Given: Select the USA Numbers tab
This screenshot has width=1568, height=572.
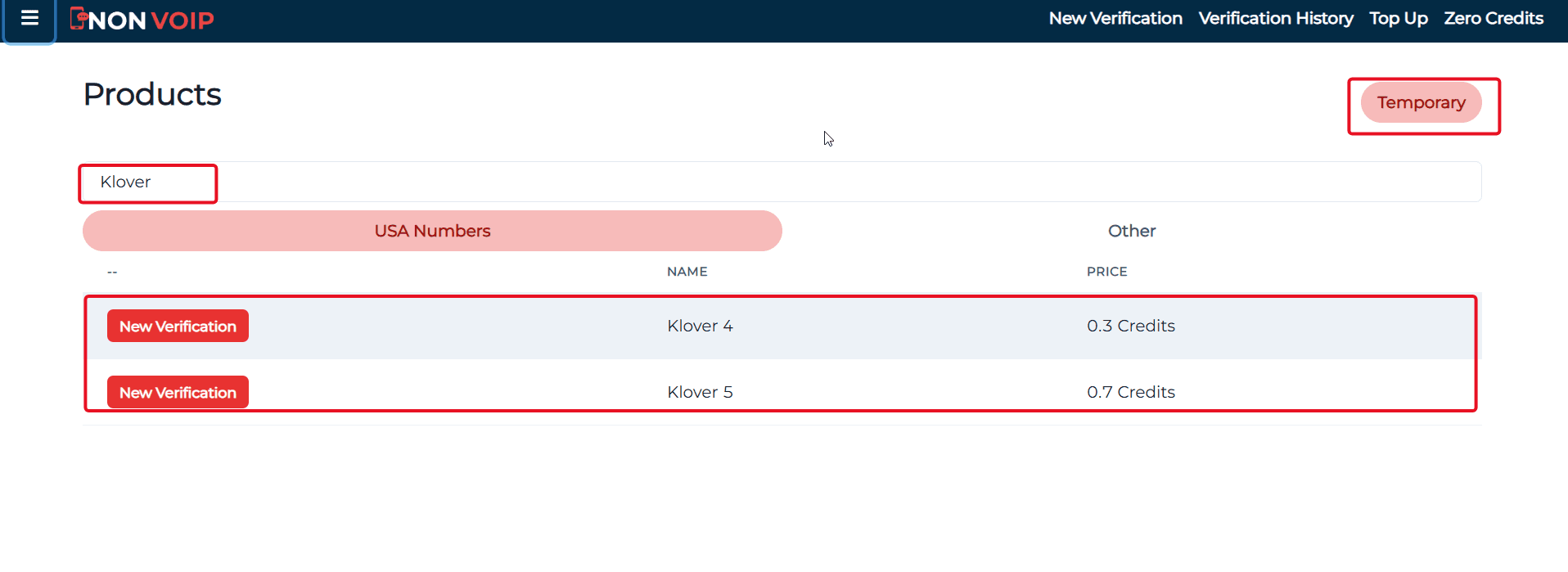Looking at the screenshot, I should click(432, 231).
